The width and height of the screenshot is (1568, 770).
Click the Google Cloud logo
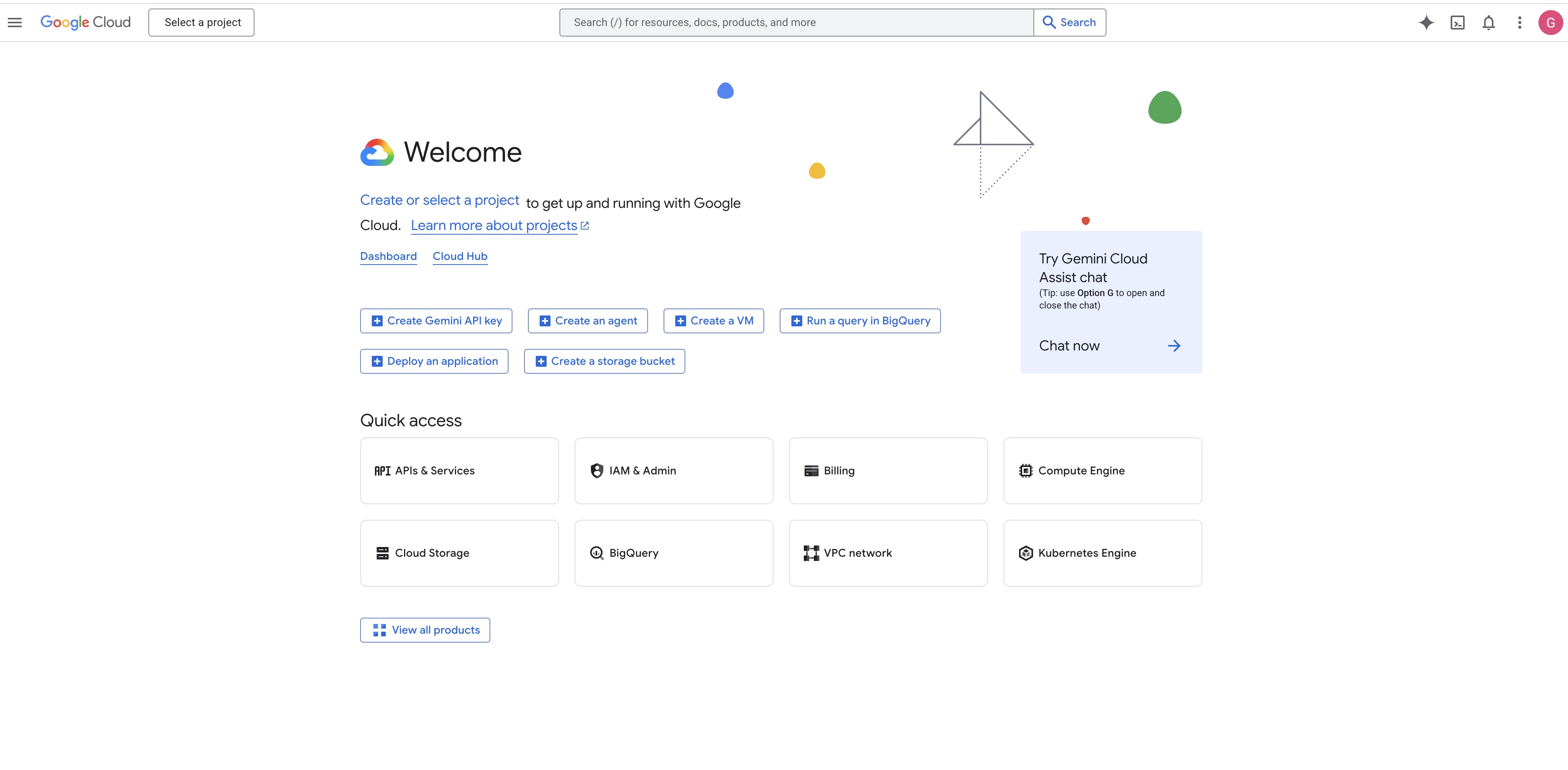85,23
